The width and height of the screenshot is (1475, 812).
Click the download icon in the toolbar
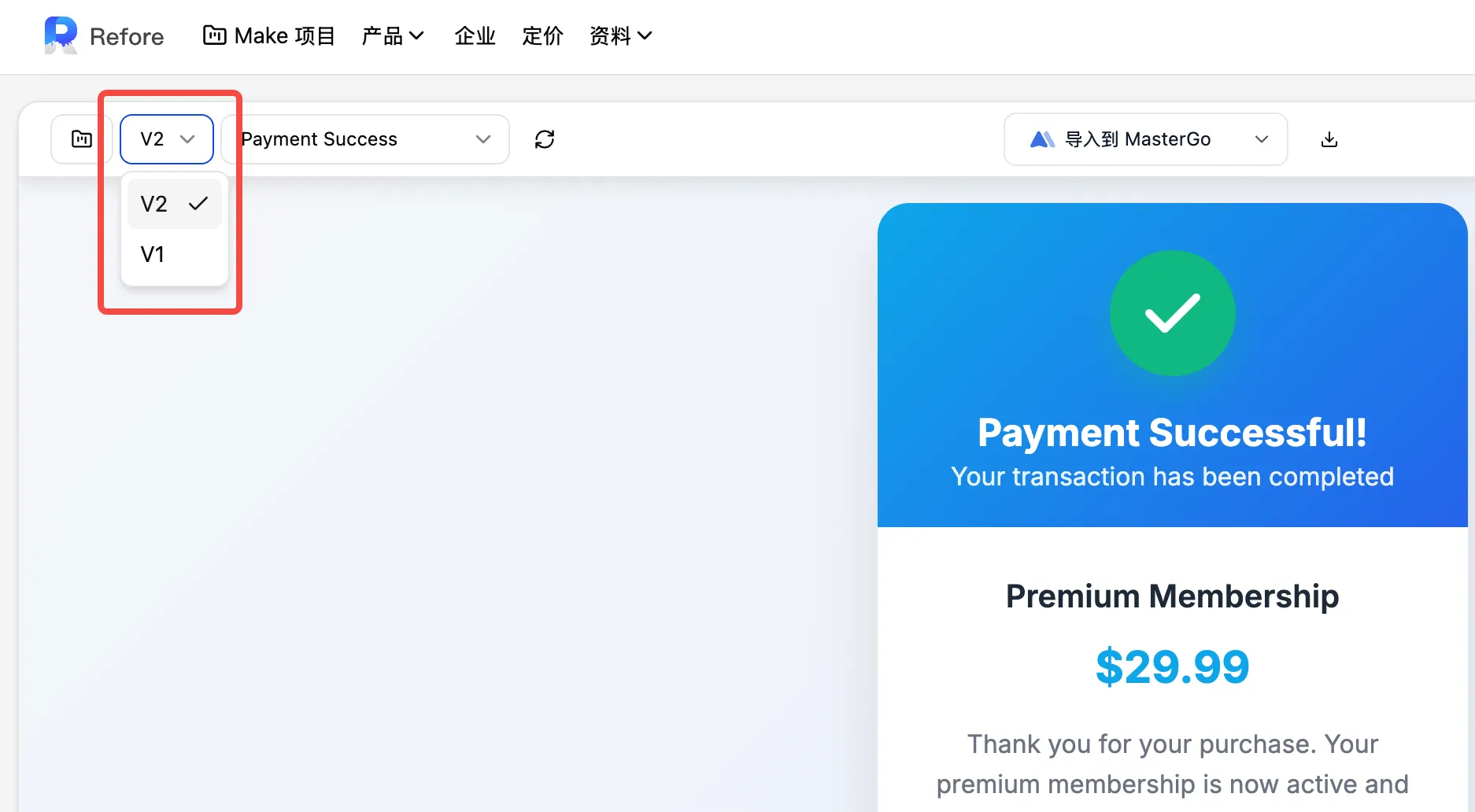pos(1329,139)
